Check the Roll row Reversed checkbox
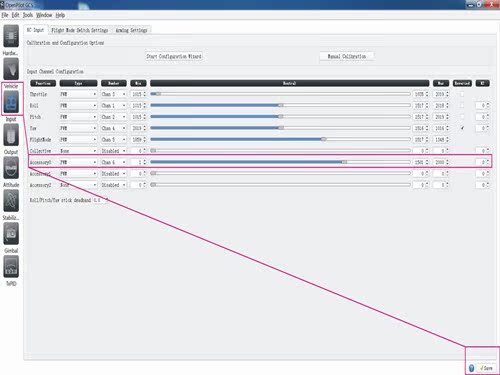Image resolution: width=500 pixels, height=375 pixels. 462,106
